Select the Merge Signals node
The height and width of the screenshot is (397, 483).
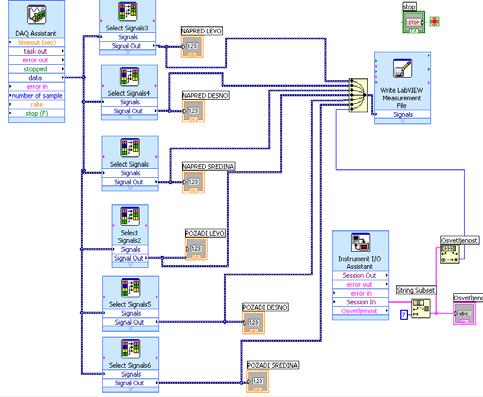pos(358,95)
